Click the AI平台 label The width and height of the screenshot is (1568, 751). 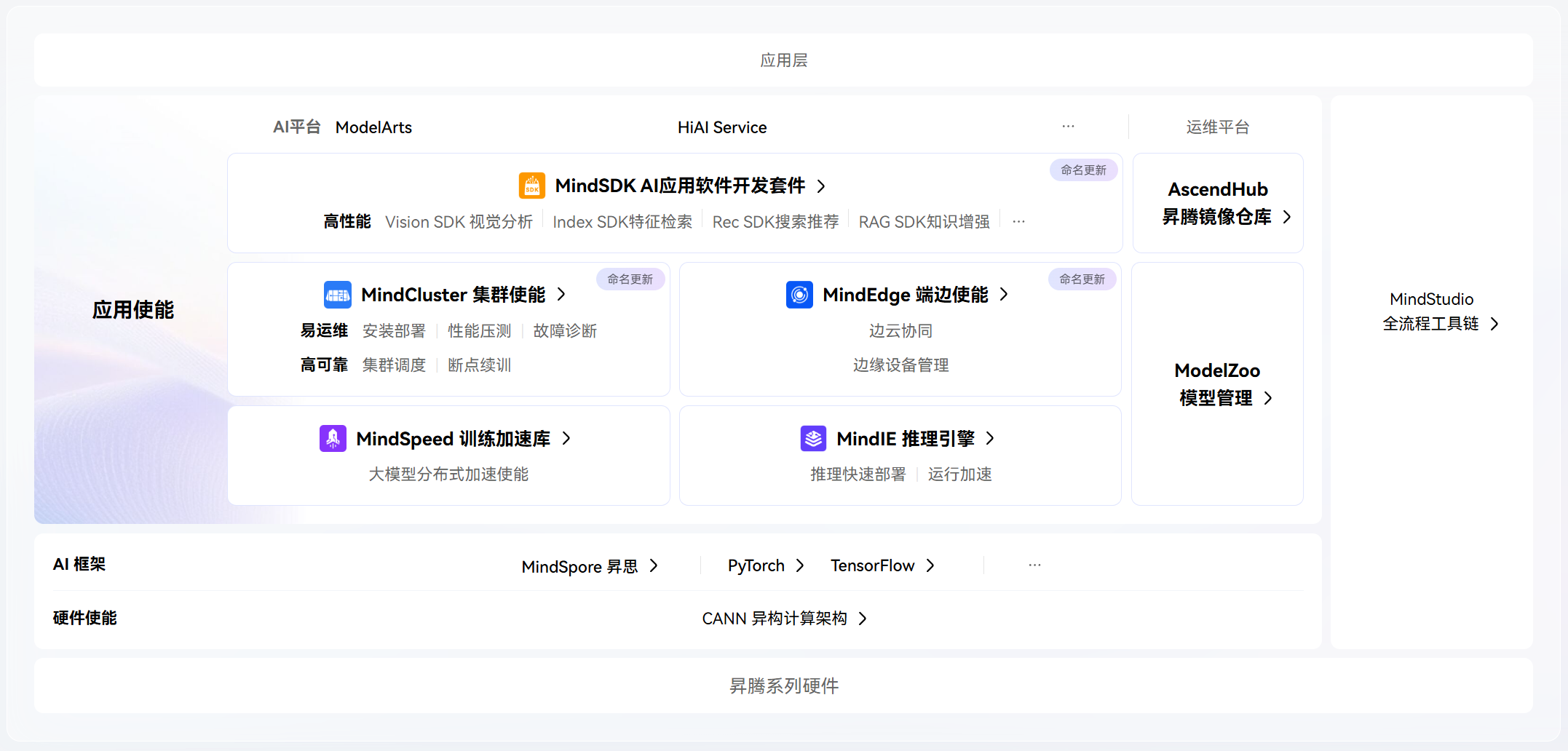pos(296,127)
